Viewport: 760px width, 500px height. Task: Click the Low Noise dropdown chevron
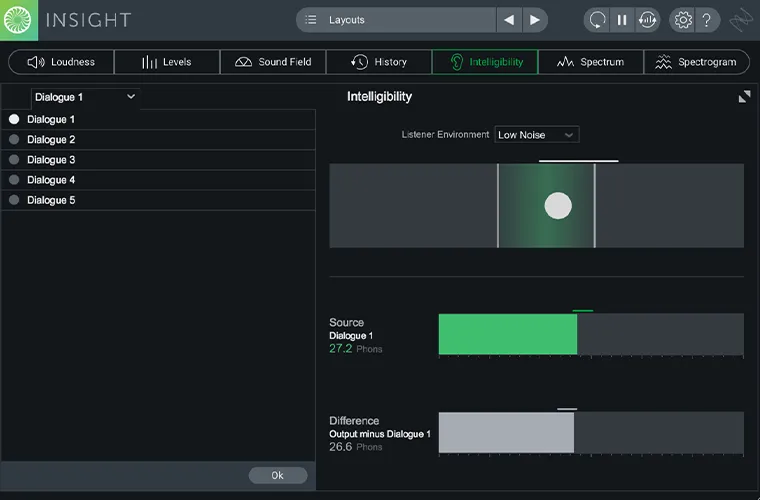click(569, 135)
